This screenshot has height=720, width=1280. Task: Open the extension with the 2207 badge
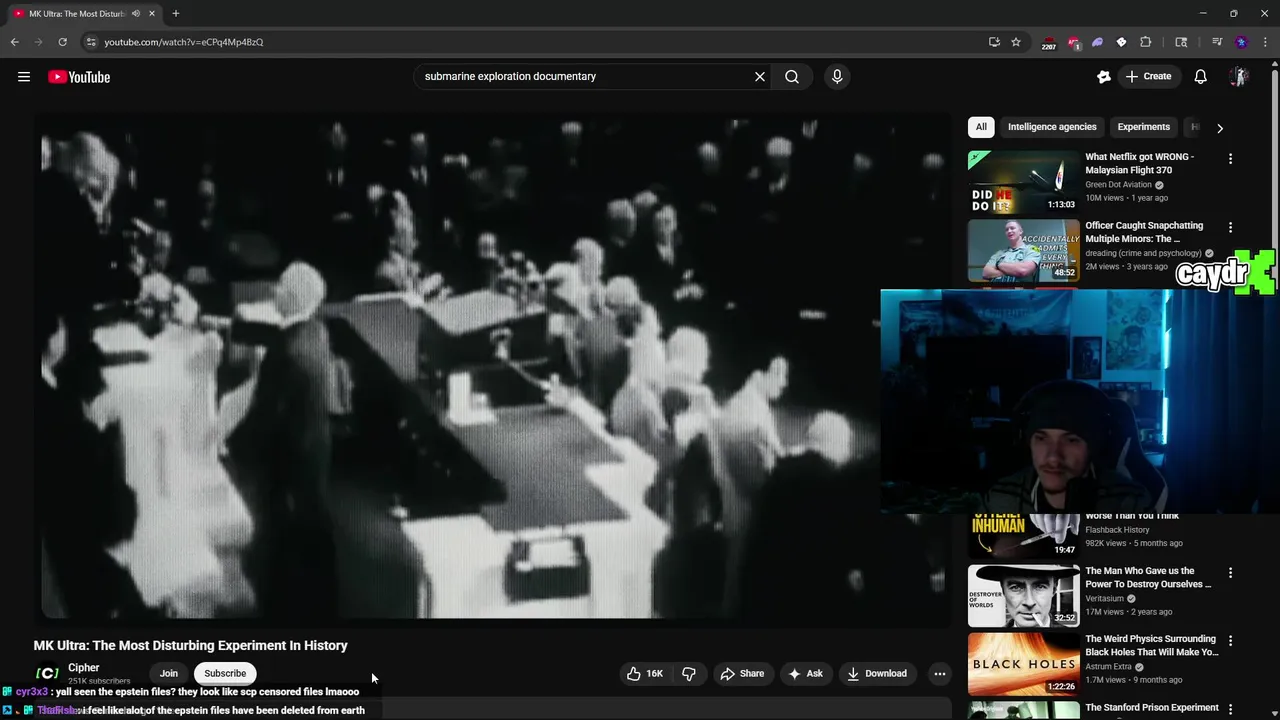pos(1048,42)
